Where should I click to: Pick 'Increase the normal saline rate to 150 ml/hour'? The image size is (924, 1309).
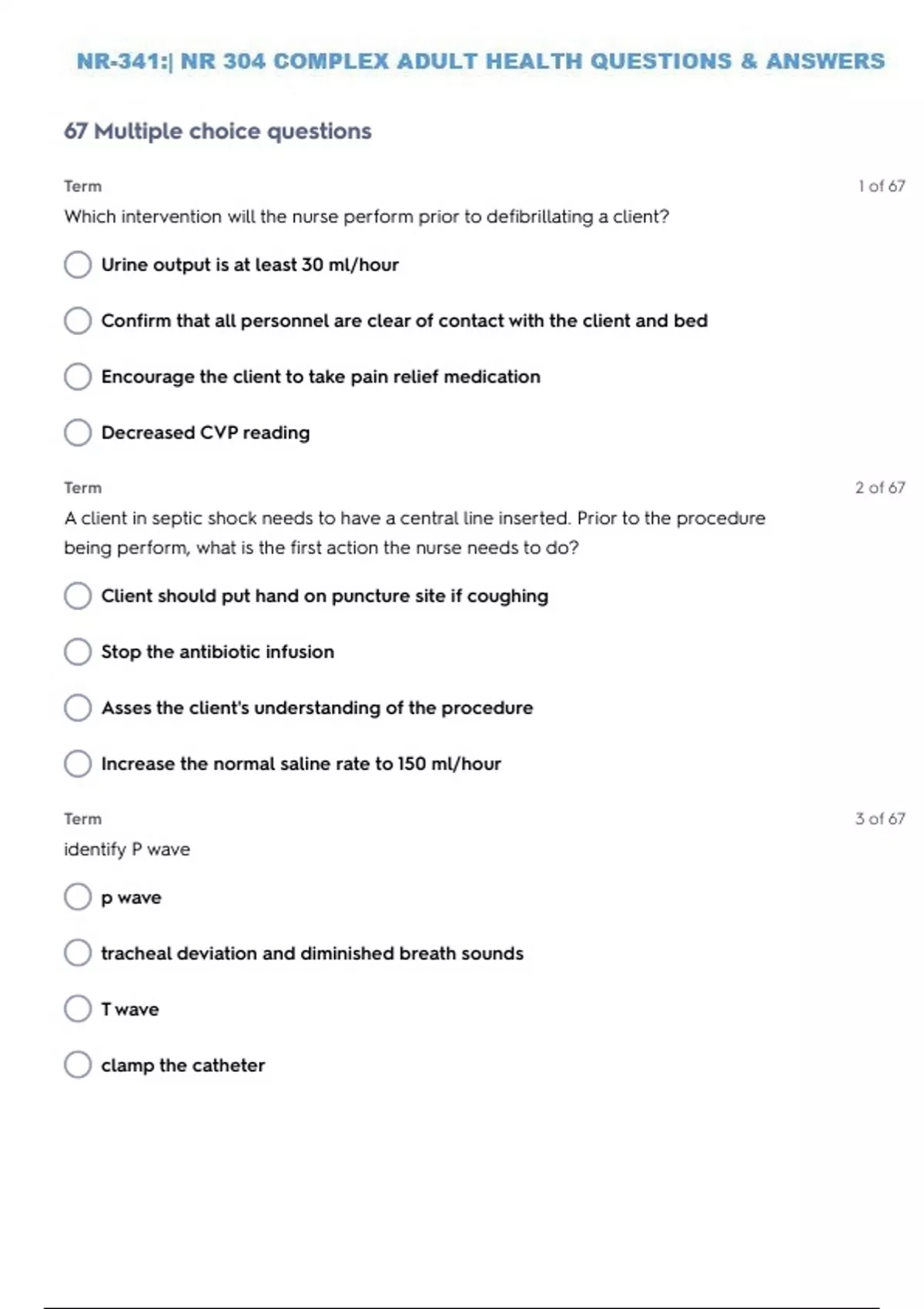coord(78,764)
